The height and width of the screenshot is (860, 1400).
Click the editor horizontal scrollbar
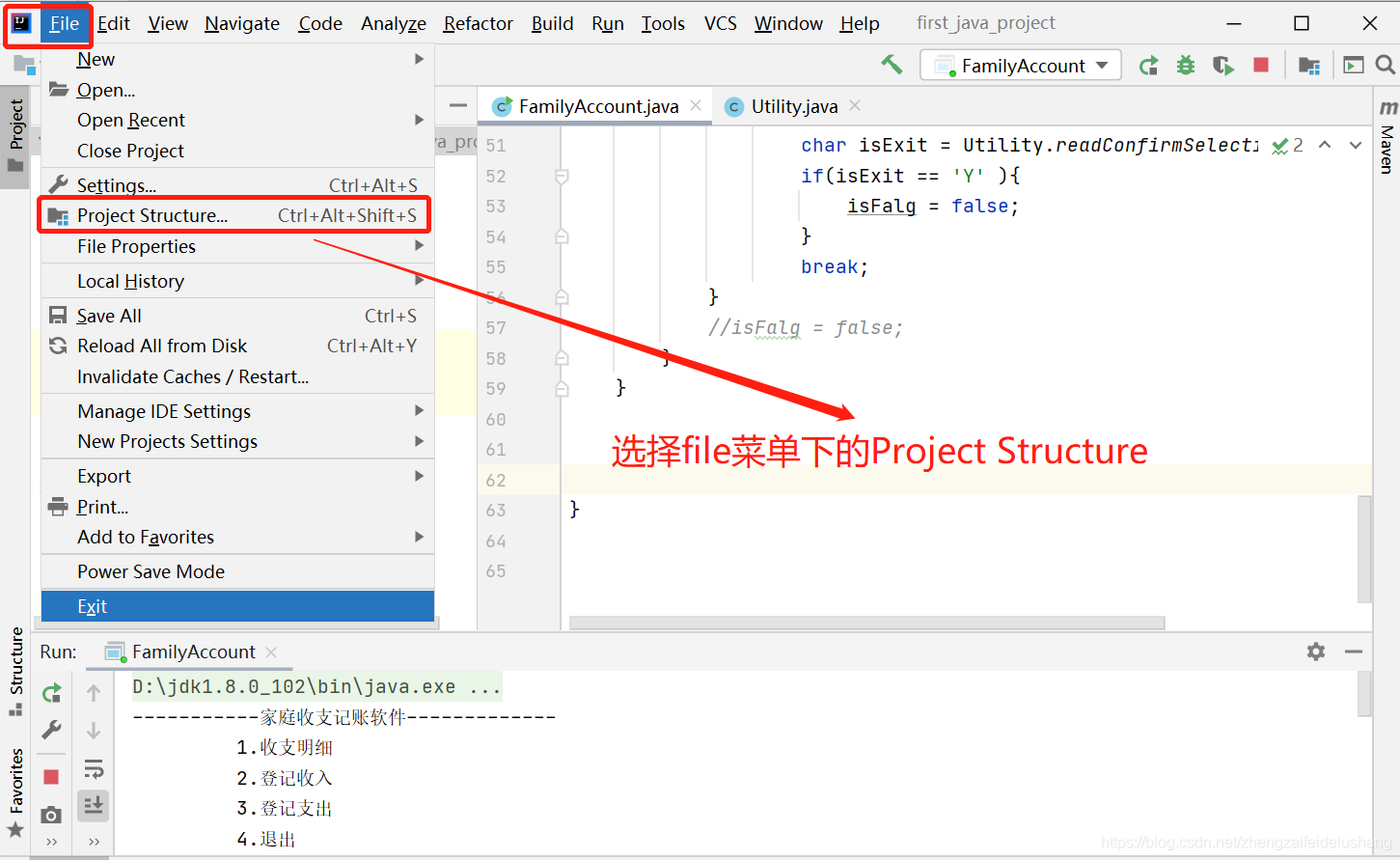(x=866, y=623)
